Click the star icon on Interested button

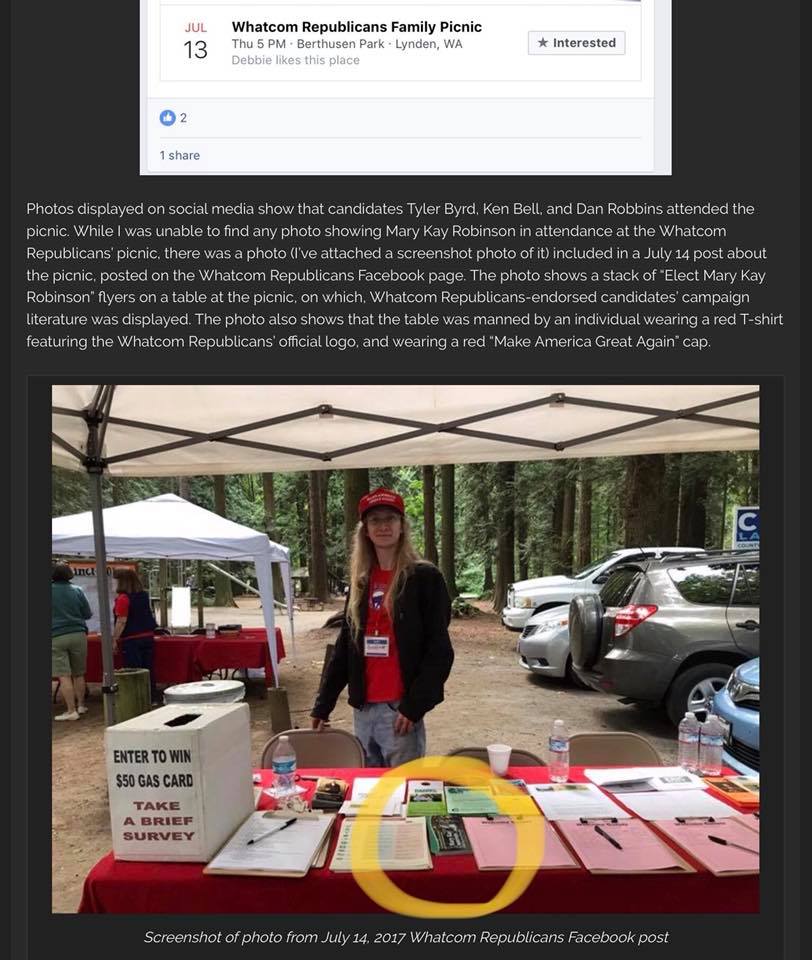pyautogui.click(x=543, y=43)
